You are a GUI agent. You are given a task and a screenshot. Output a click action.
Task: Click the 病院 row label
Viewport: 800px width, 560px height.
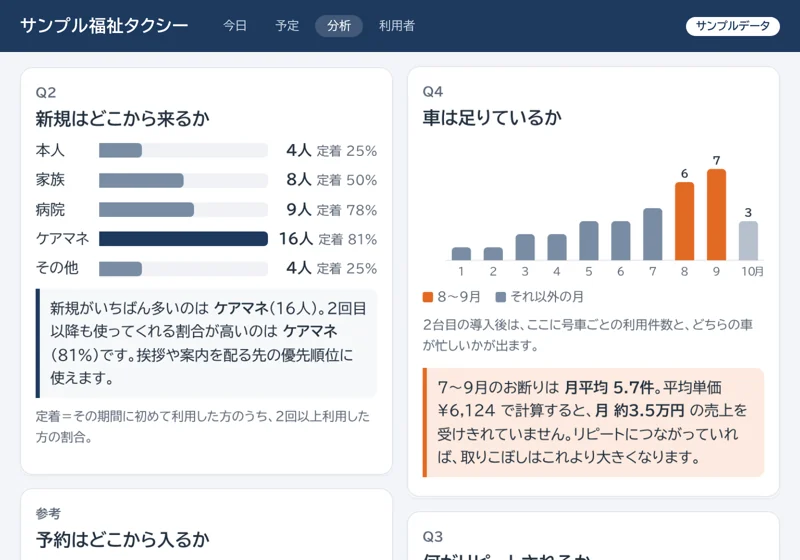[x=50, y=210]
